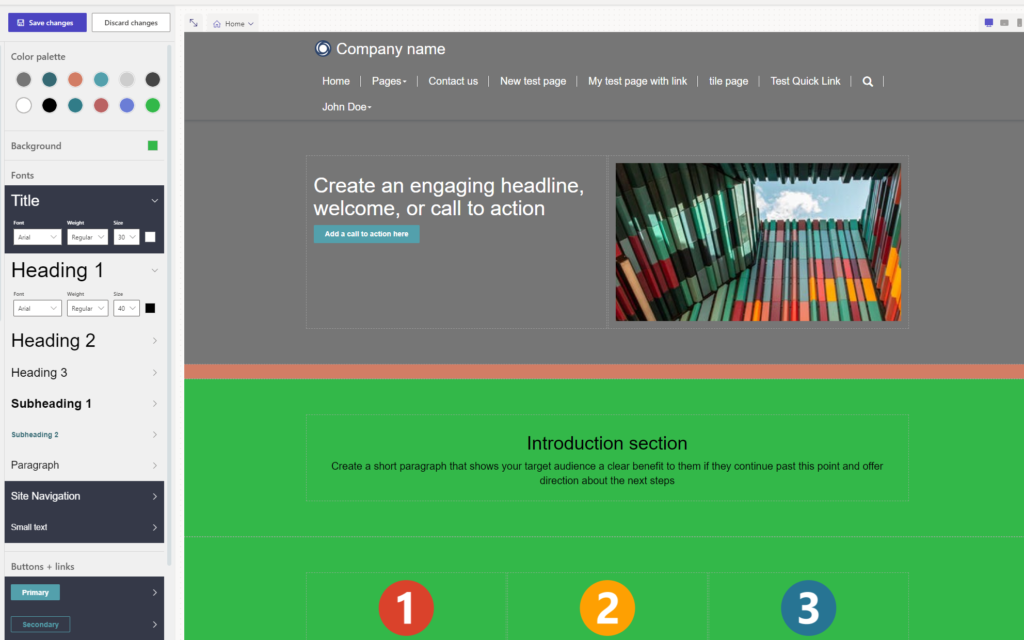Open the Pages navigation menu

pyautogui.click(x=389, y=82)
